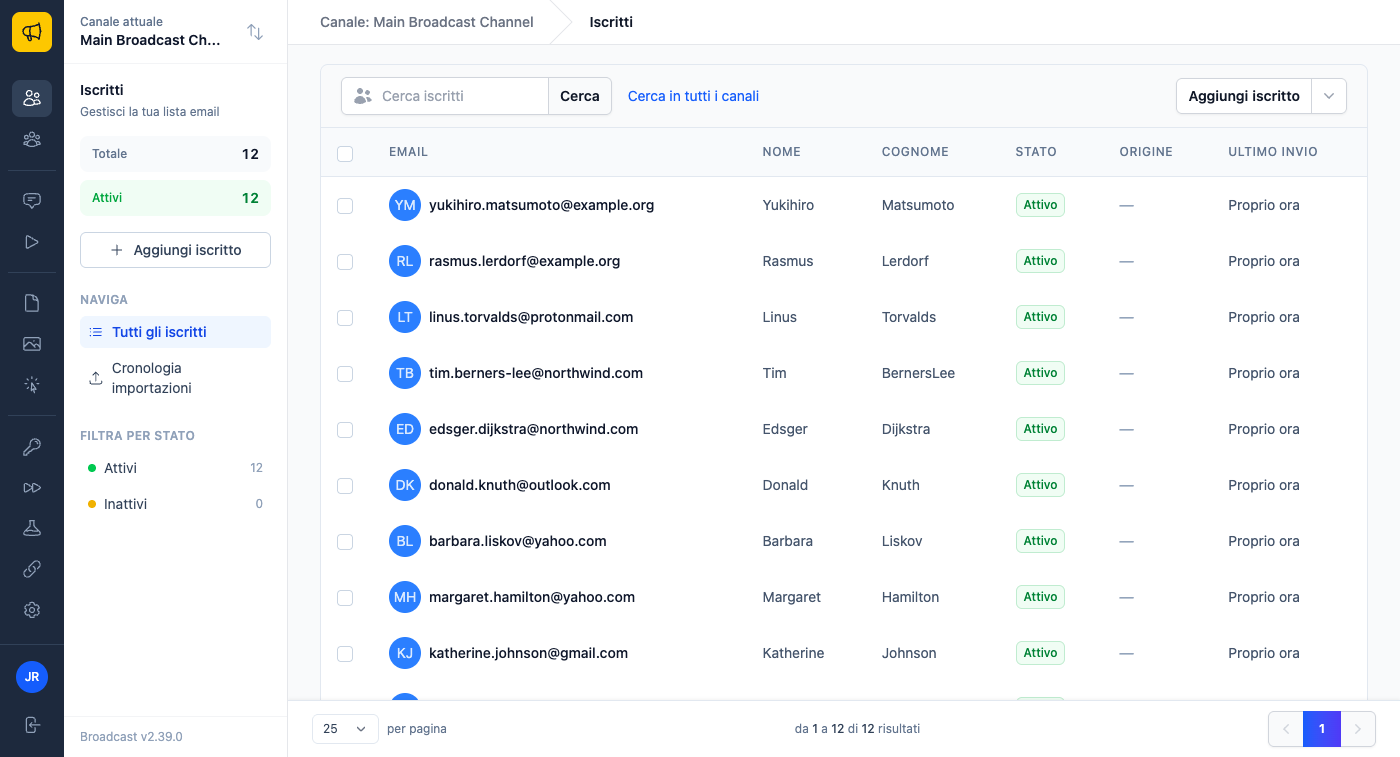Open the email edsger.dijkstra@northwind.com
Screen dimensions: 1400x757
pos(533,429)
